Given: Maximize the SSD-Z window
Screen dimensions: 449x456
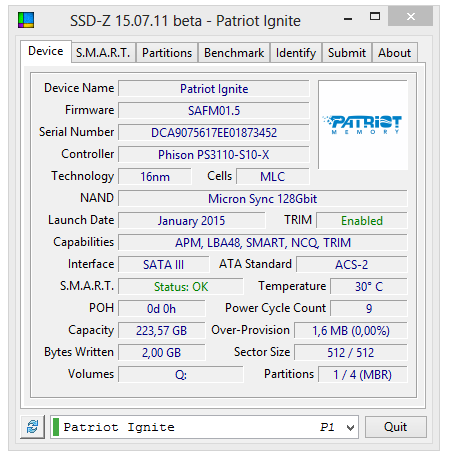Looking at the screenshot, I should (x=375, y=16).
